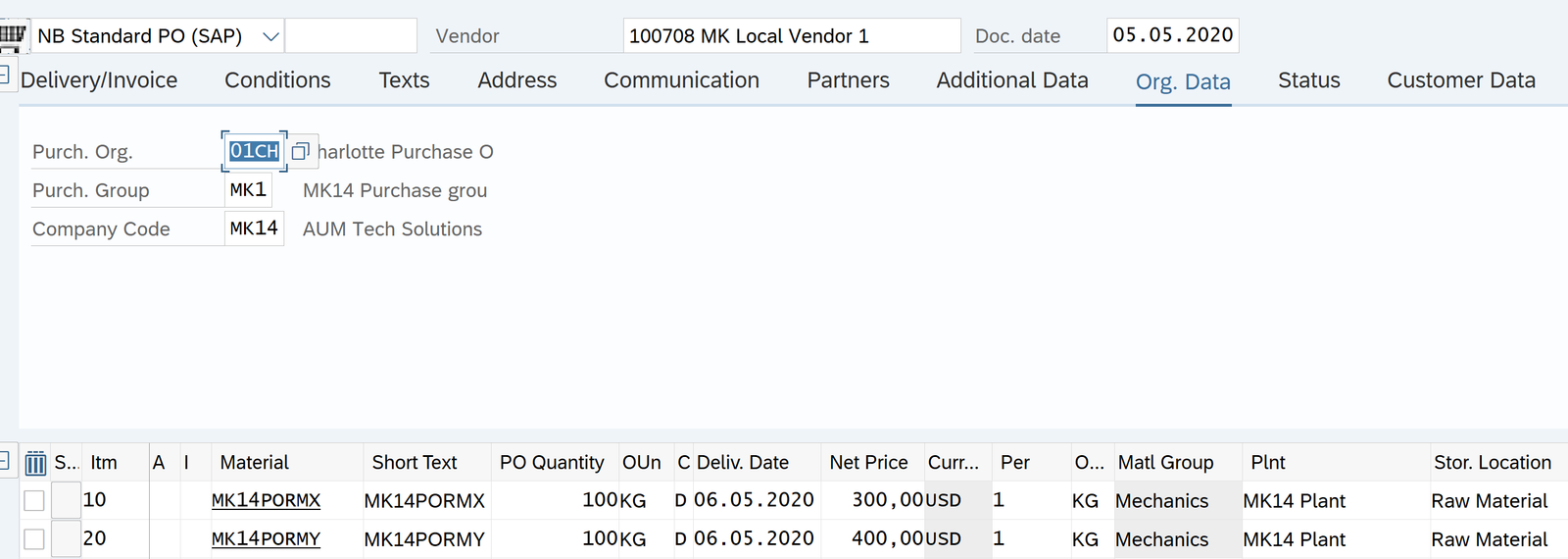1568x559 pixels.
Task: Click the Net Price column header
Action: [868, 462]
